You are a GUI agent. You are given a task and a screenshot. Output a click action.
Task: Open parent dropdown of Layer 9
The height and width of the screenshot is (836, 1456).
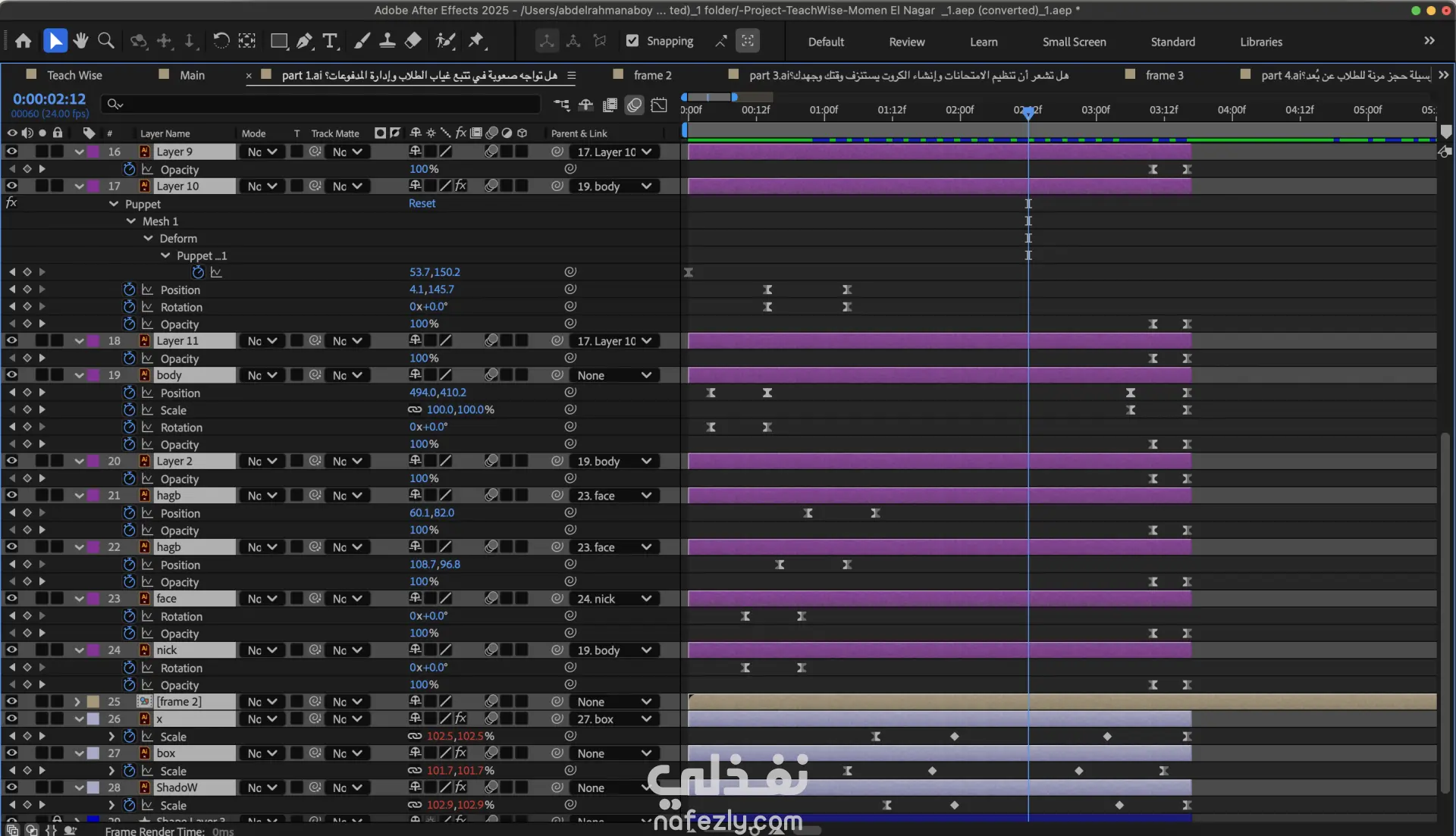click(x=614, y=152)
